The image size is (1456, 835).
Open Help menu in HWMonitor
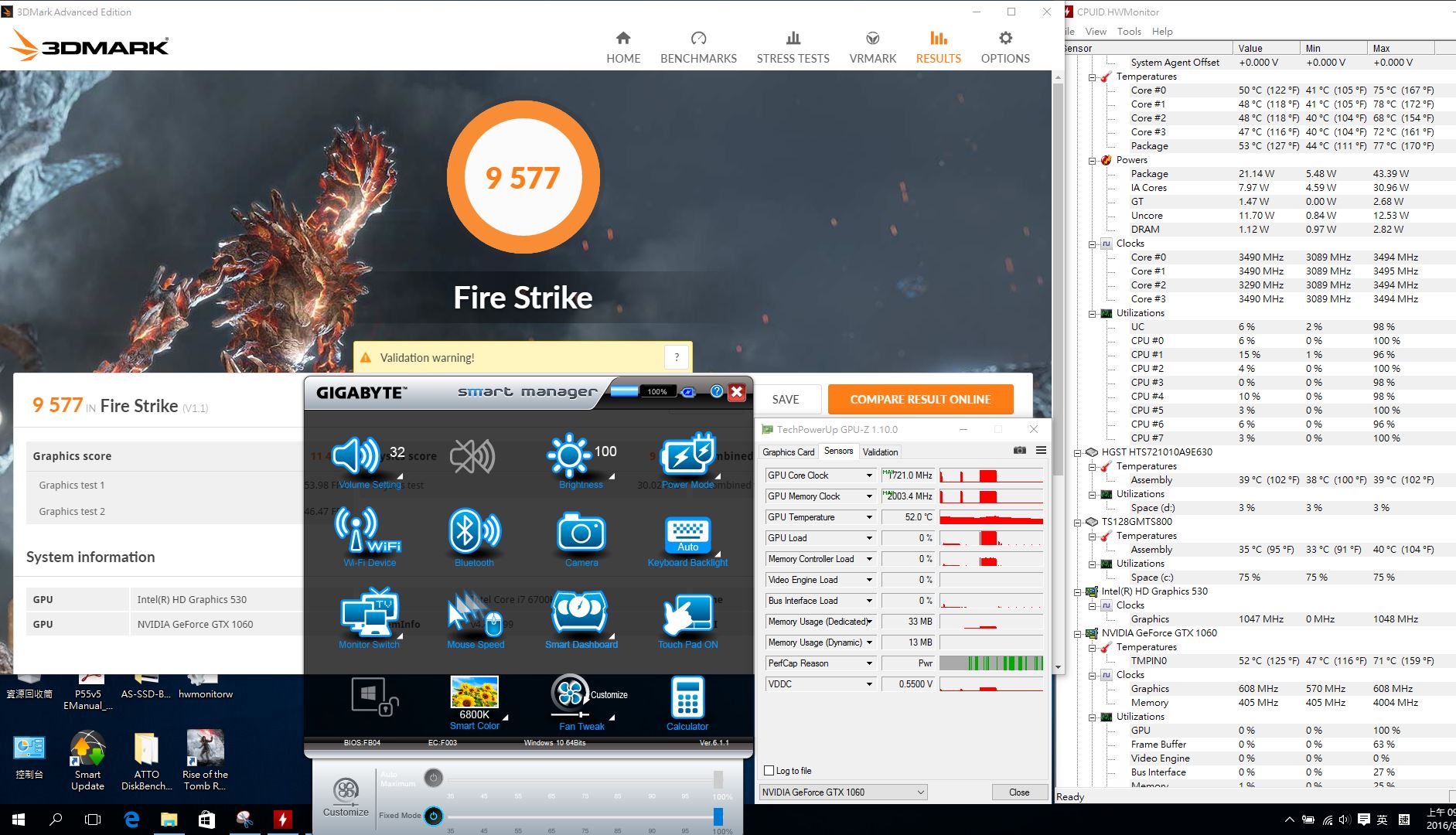click(1162, 32)
